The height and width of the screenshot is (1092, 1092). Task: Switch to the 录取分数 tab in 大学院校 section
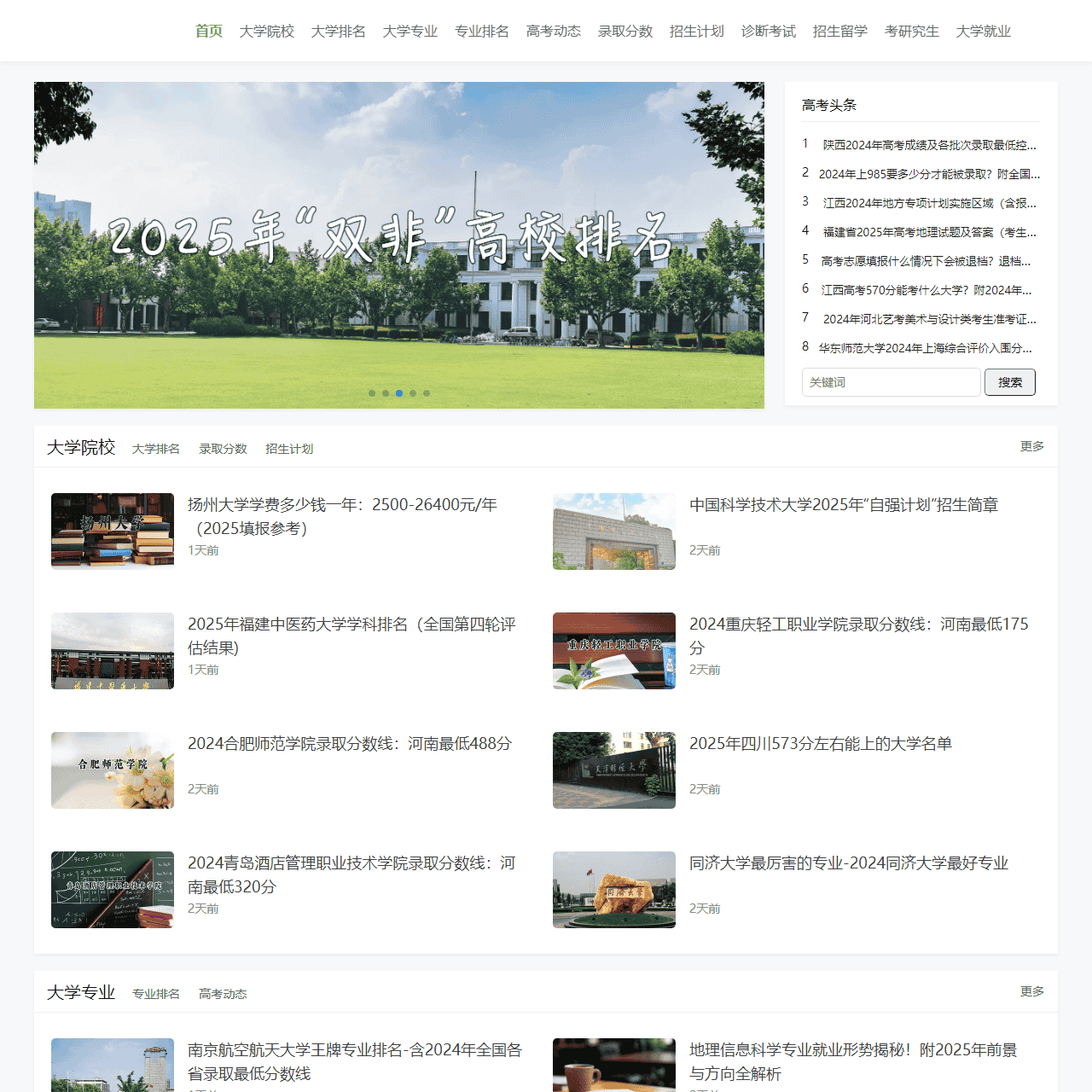pyautogui.click(x=223, y=448)
